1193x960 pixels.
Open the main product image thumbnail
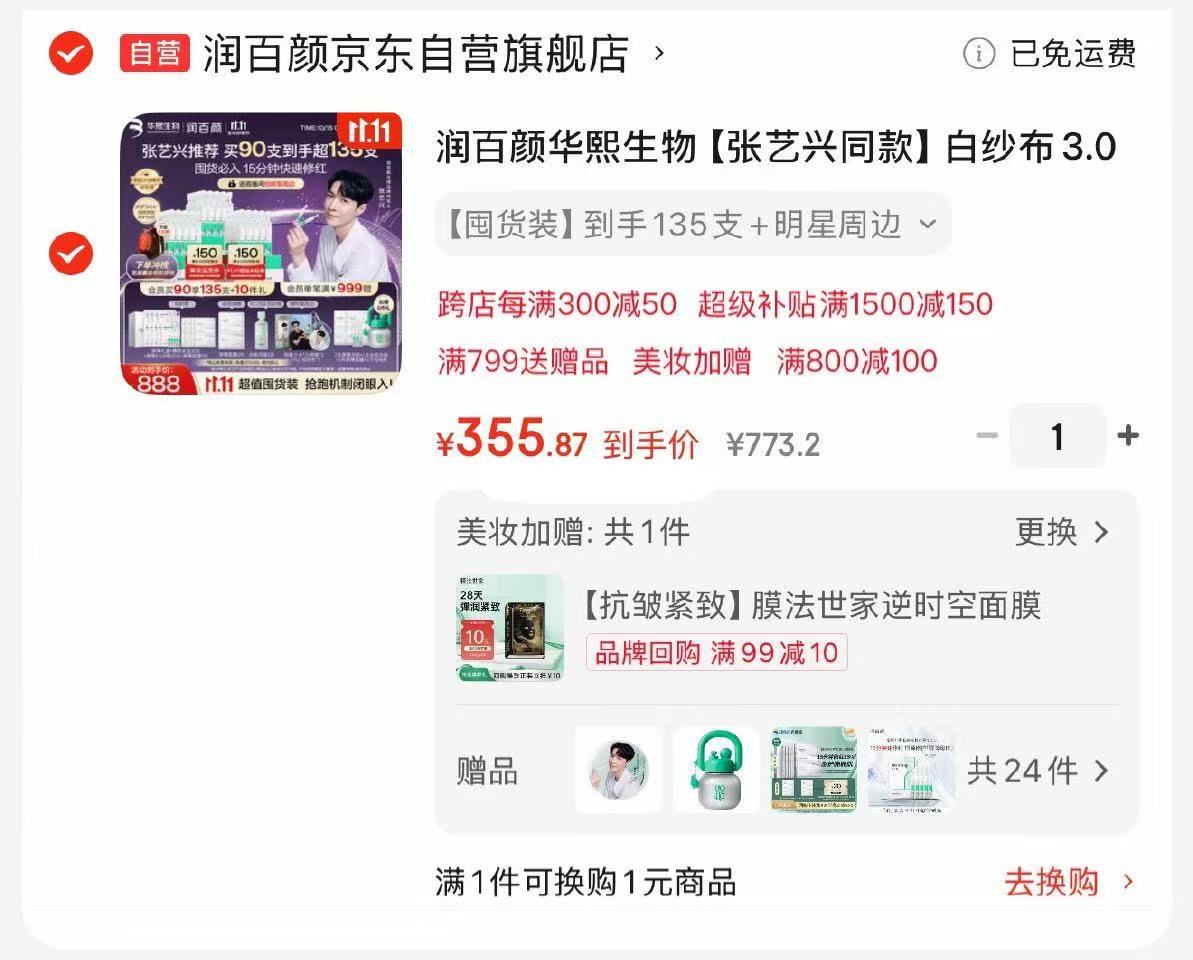tap(261, 253)
